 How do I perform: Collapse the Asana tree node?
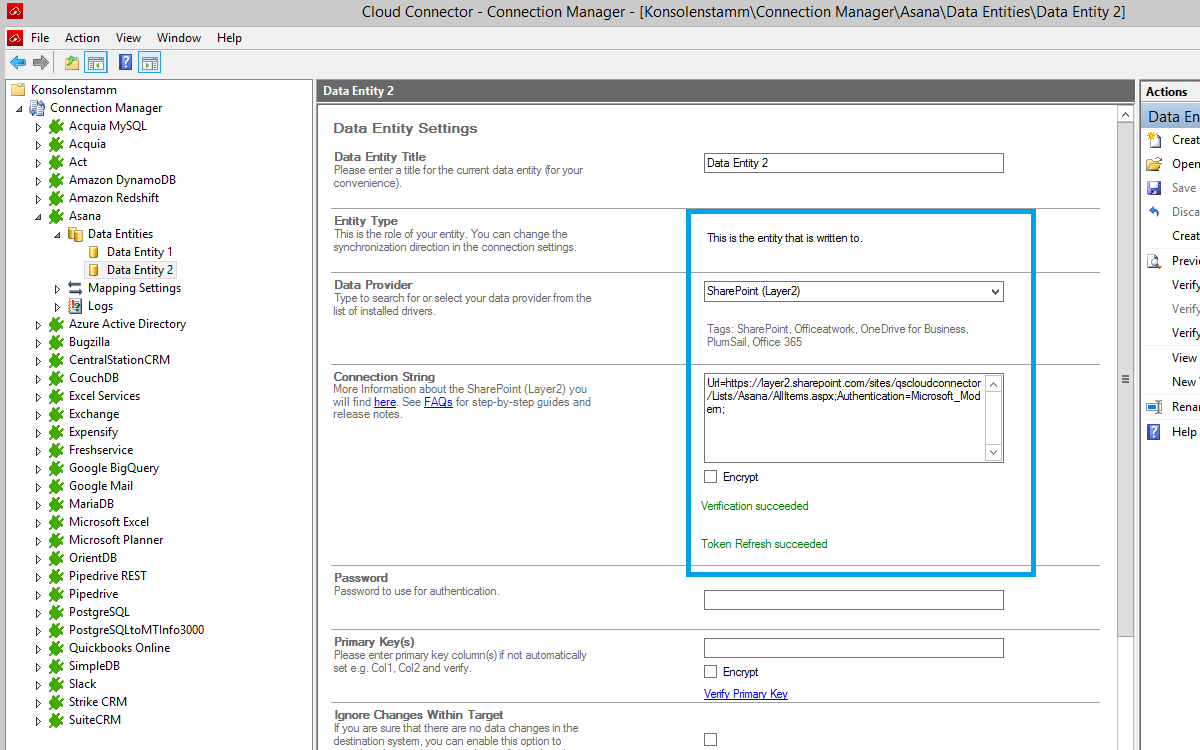(x=38, y=216)
